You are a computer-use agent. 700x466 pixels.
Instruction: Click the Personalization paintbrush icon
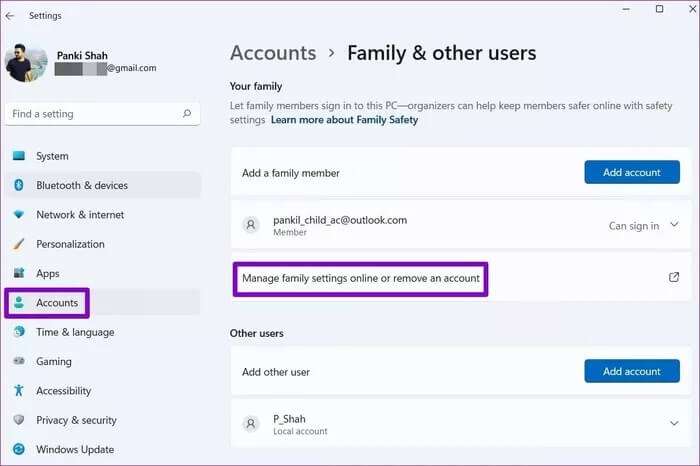click(19, 244)
